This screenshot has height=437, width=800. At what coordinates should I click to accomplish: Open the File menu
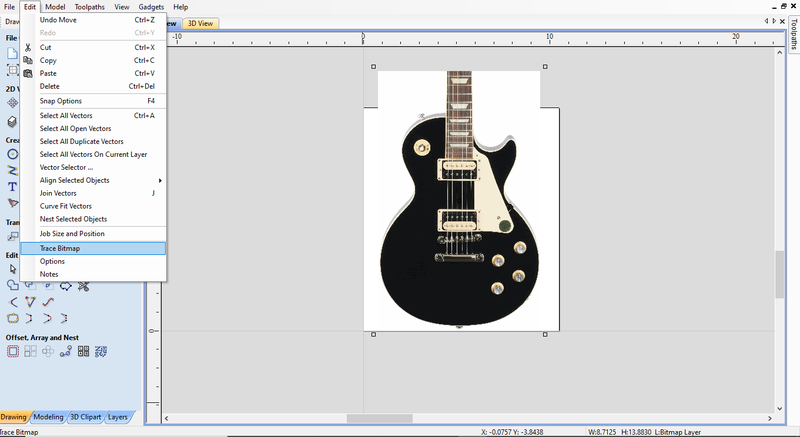point(9,7)
